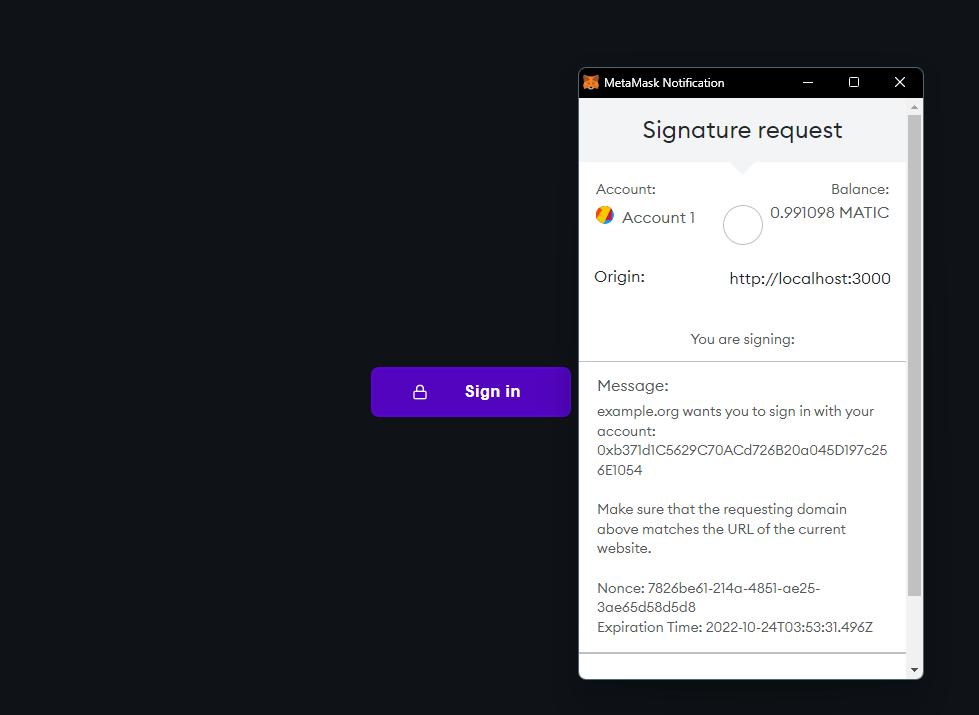Select the account address starting with 0xb371
Screen dimensions: 979x715
coord(741,459)
